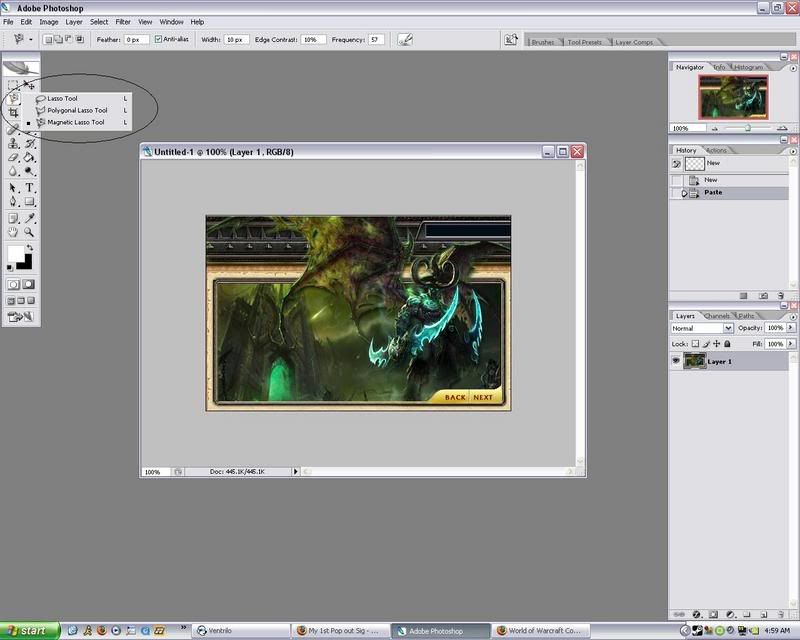Expand hidden Quick Launch icons chevron
800x640 pixels.
[183, 628]
